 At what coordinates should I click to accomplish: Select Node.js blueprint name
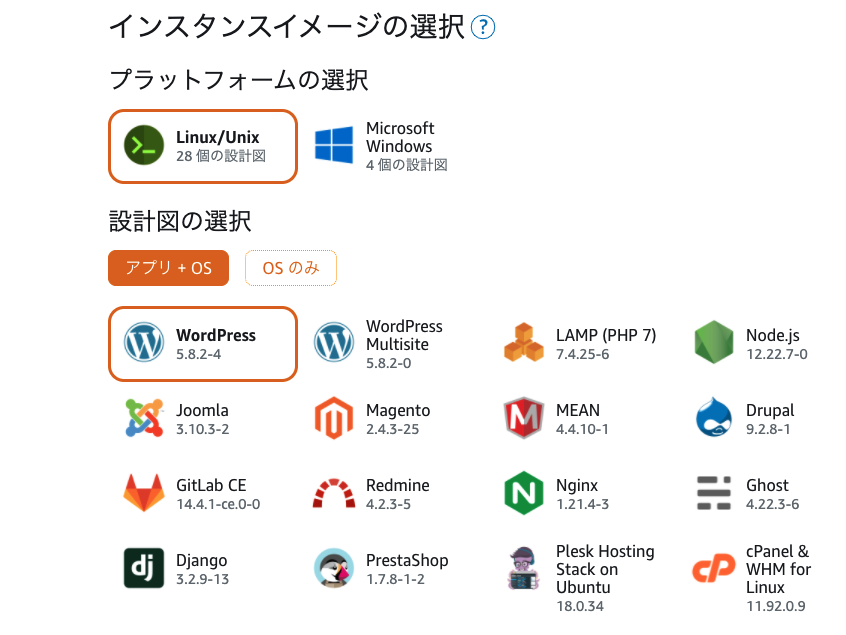pyautogui.click(x=773, y=335)
